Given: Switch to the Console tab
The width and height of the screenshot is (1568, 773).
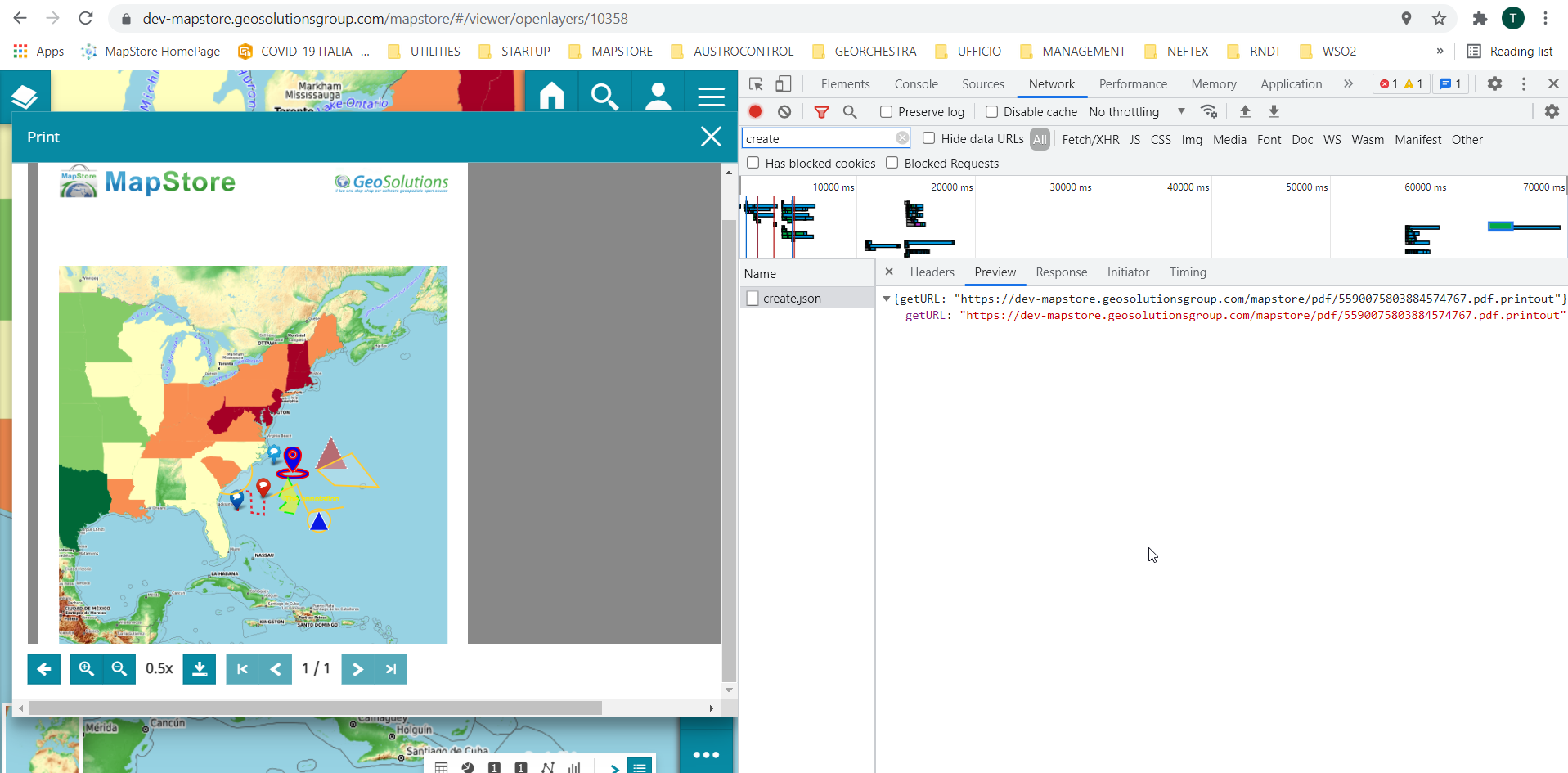Looking at the screenshot, I should click(x=915, y=83).
